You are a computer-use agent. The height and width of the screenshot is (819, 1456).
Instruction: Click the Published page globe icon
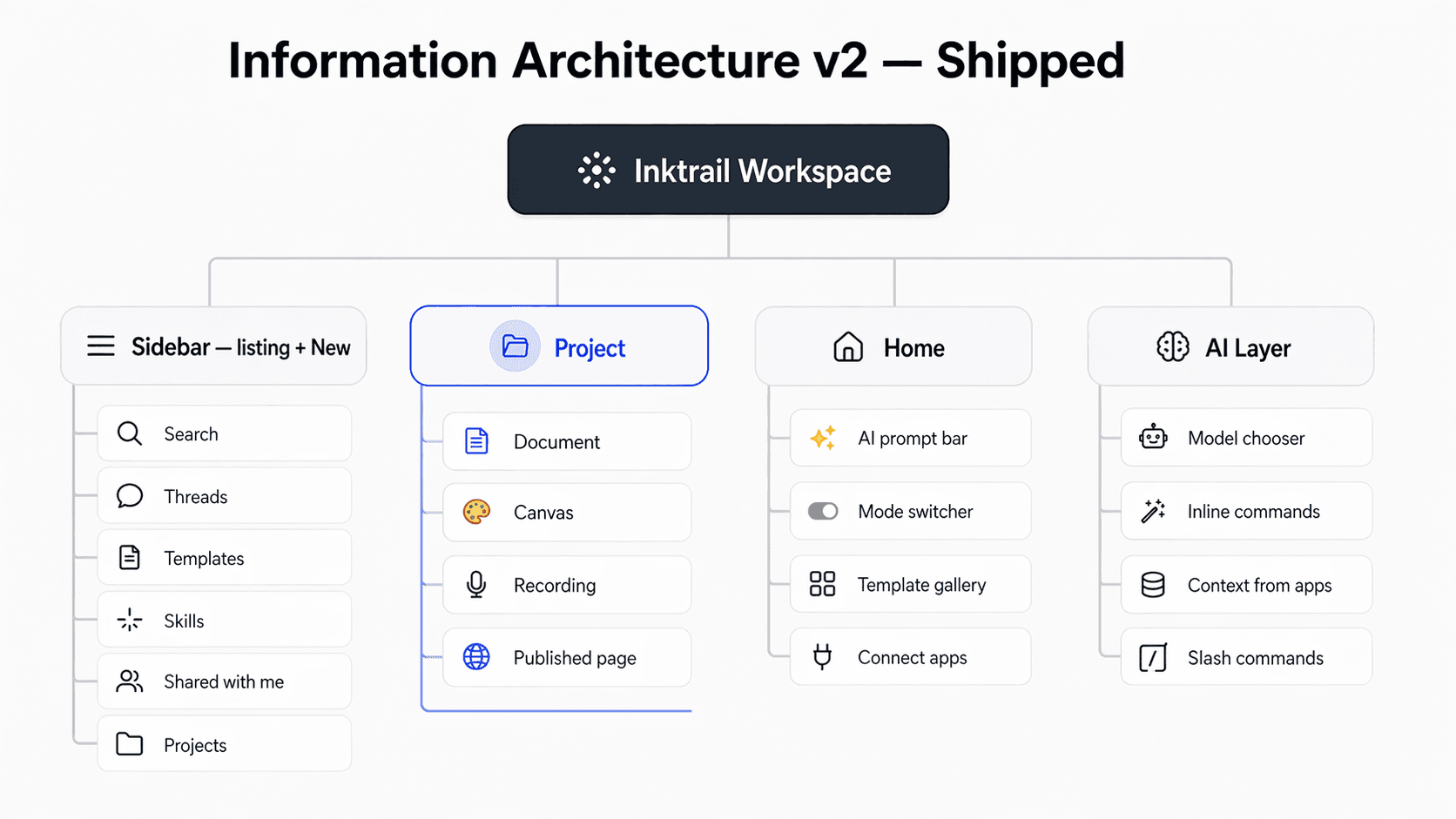coord(475,658)
